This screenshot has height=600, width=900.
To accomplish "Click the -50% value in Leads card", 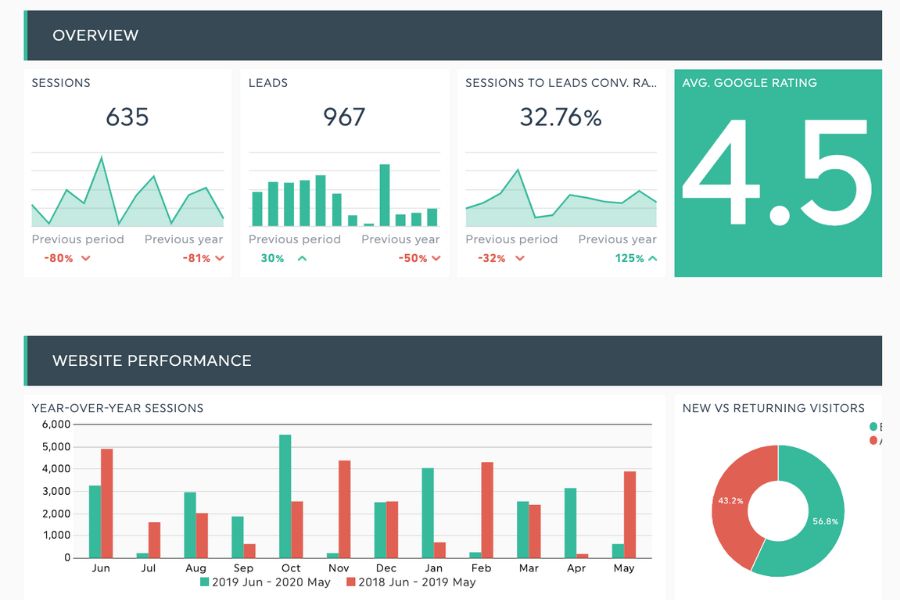I will 413,258.
